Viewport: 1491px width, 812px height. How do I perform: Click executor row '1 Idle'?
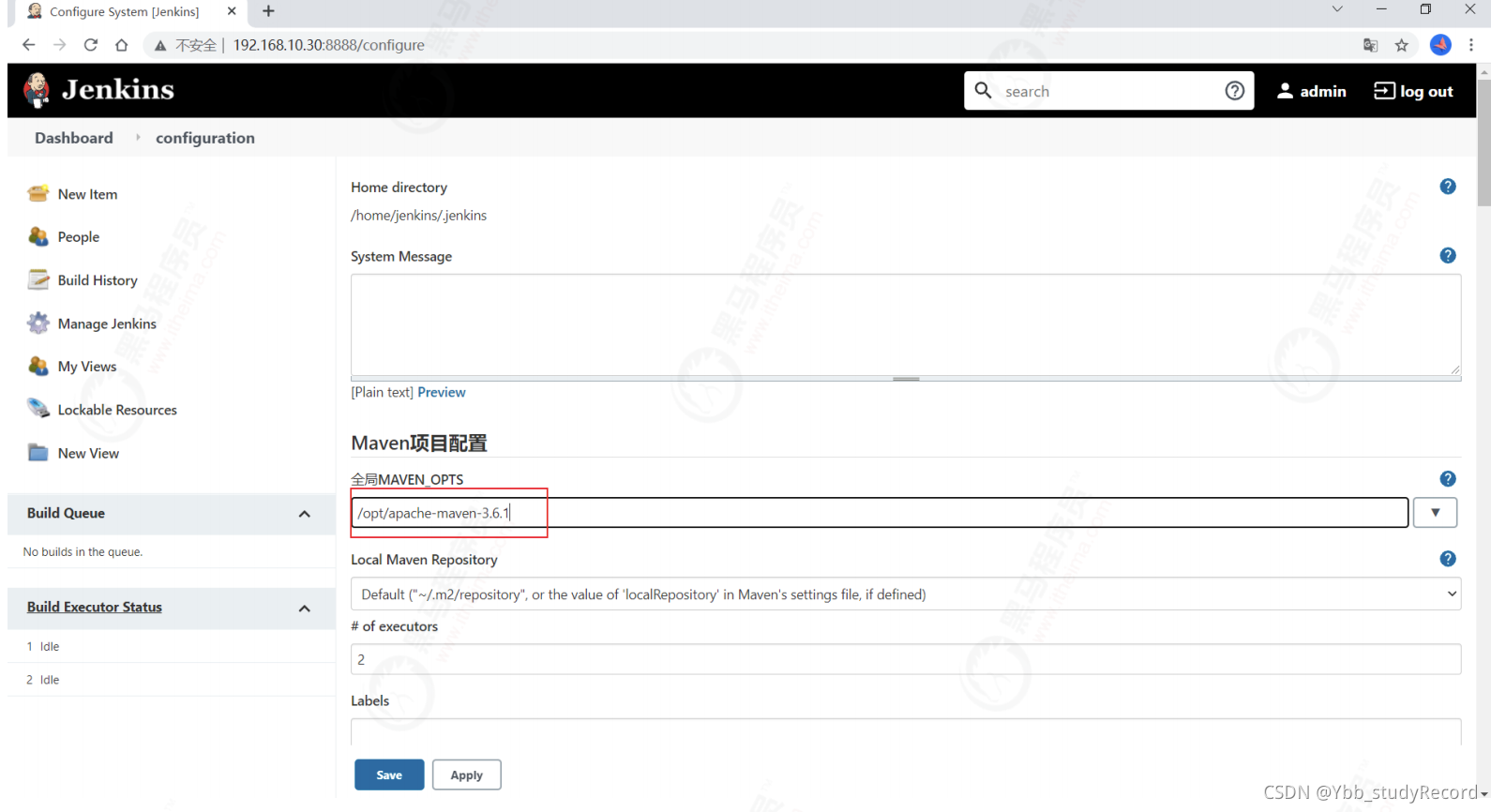(172, 647)
